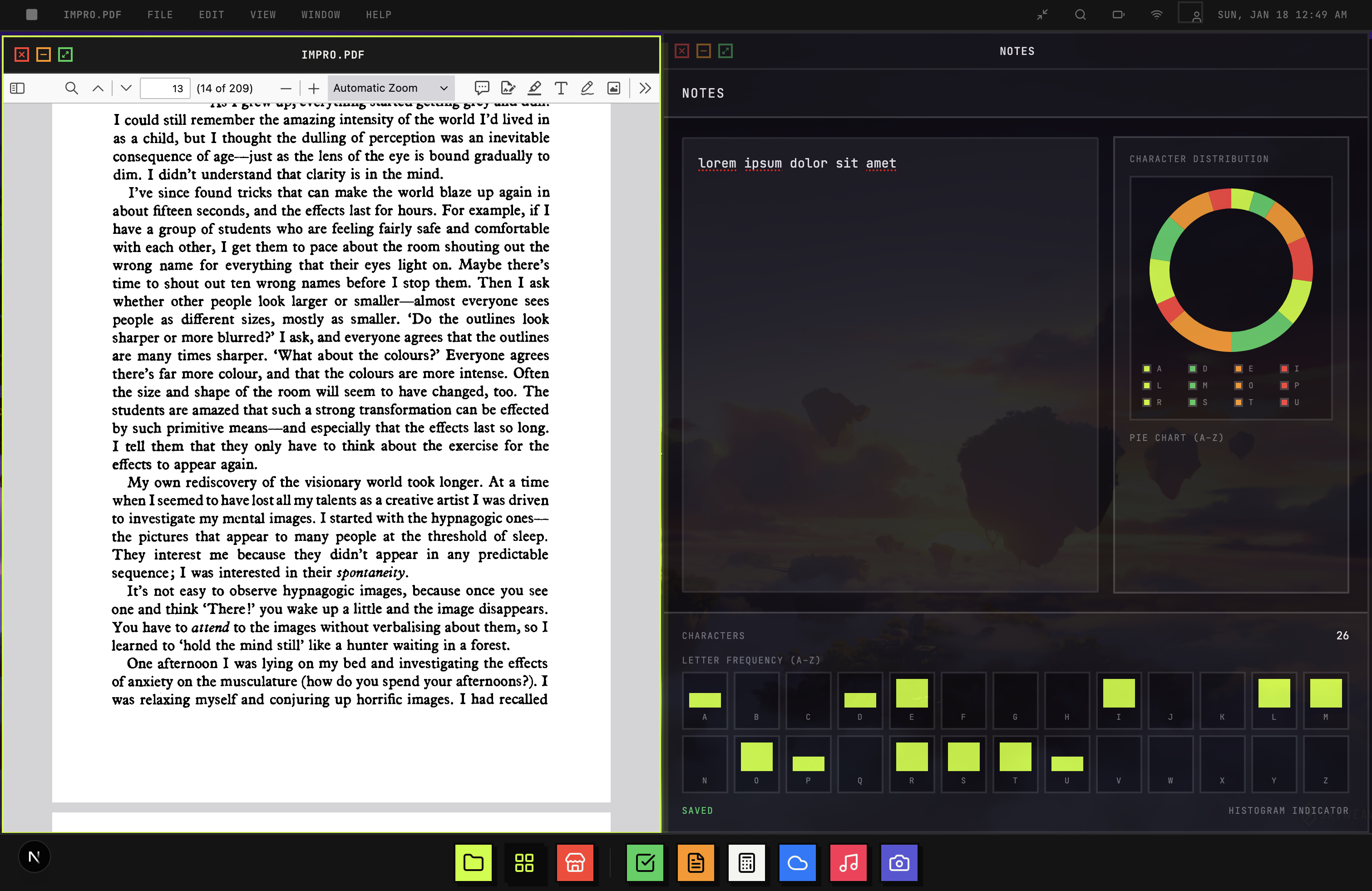Open the View menu

(x=263, y=15)
